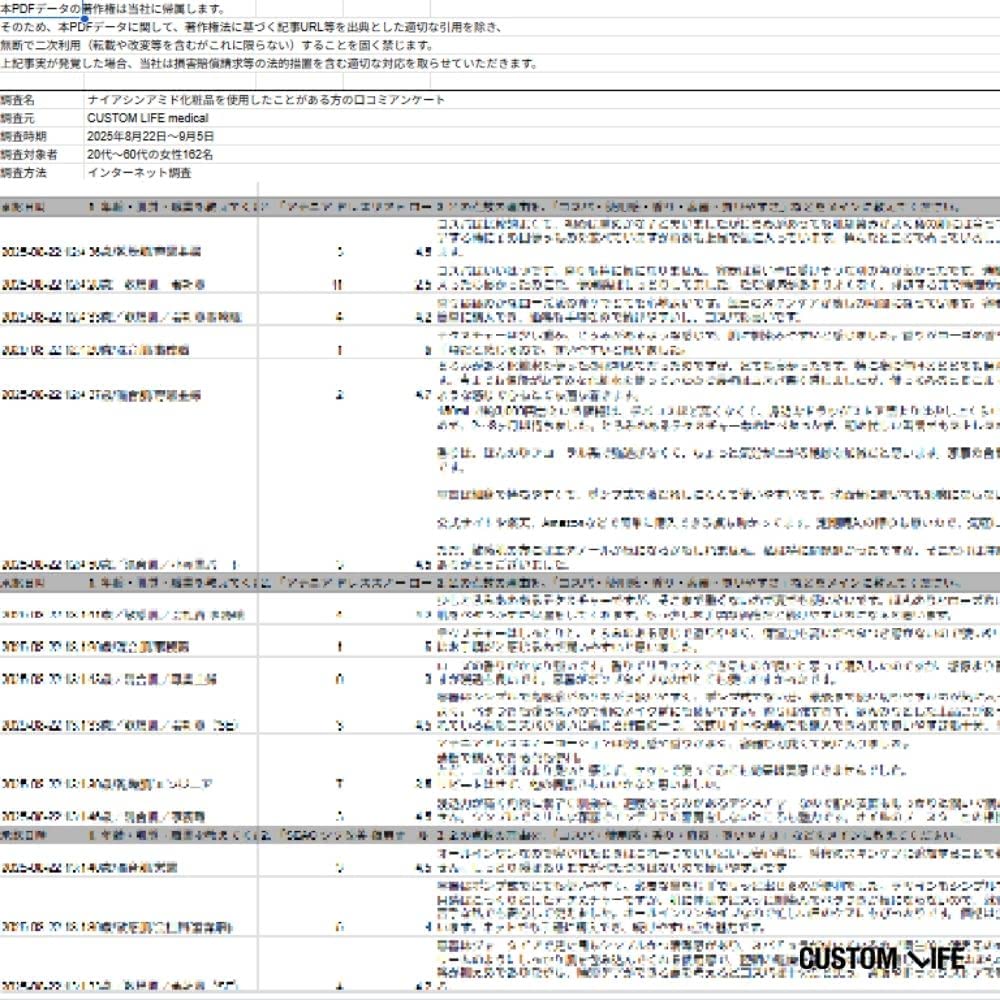Select the line beginning 上記事実が発覚した場合
Screen dimensions: 1000x1000
click(x=268, y=63)
